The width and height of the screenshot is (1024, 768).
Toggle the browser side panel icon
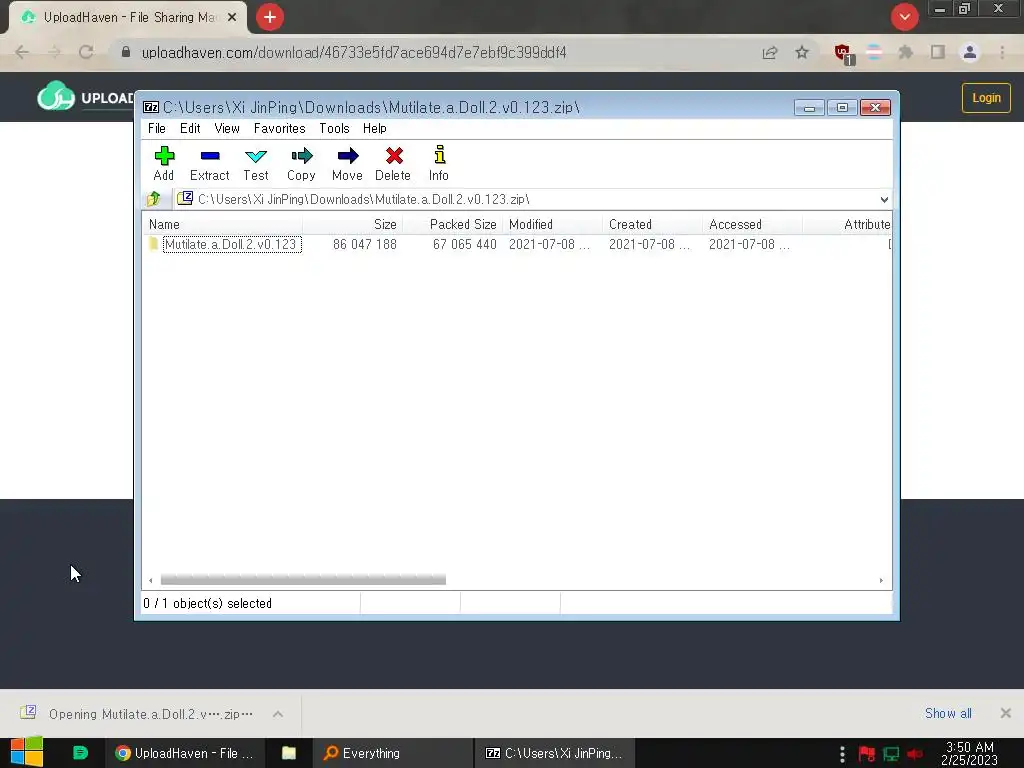[x=938, y=52]
